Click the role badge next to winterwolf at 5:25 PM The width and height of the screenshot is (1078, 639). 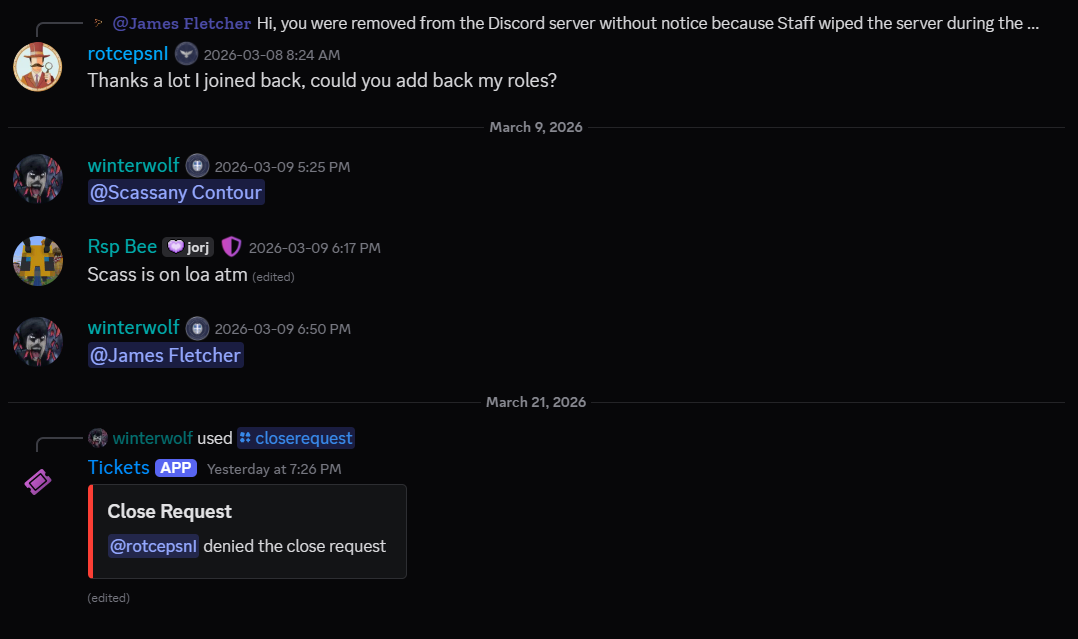[197, 166]
